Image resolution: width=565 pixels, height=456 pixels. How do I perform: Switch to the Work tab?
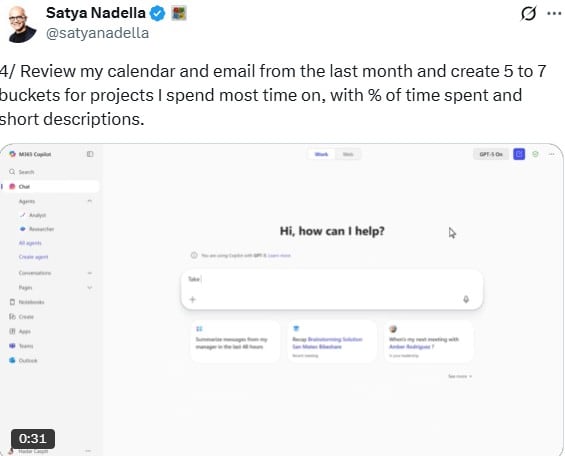pos(321,154)
